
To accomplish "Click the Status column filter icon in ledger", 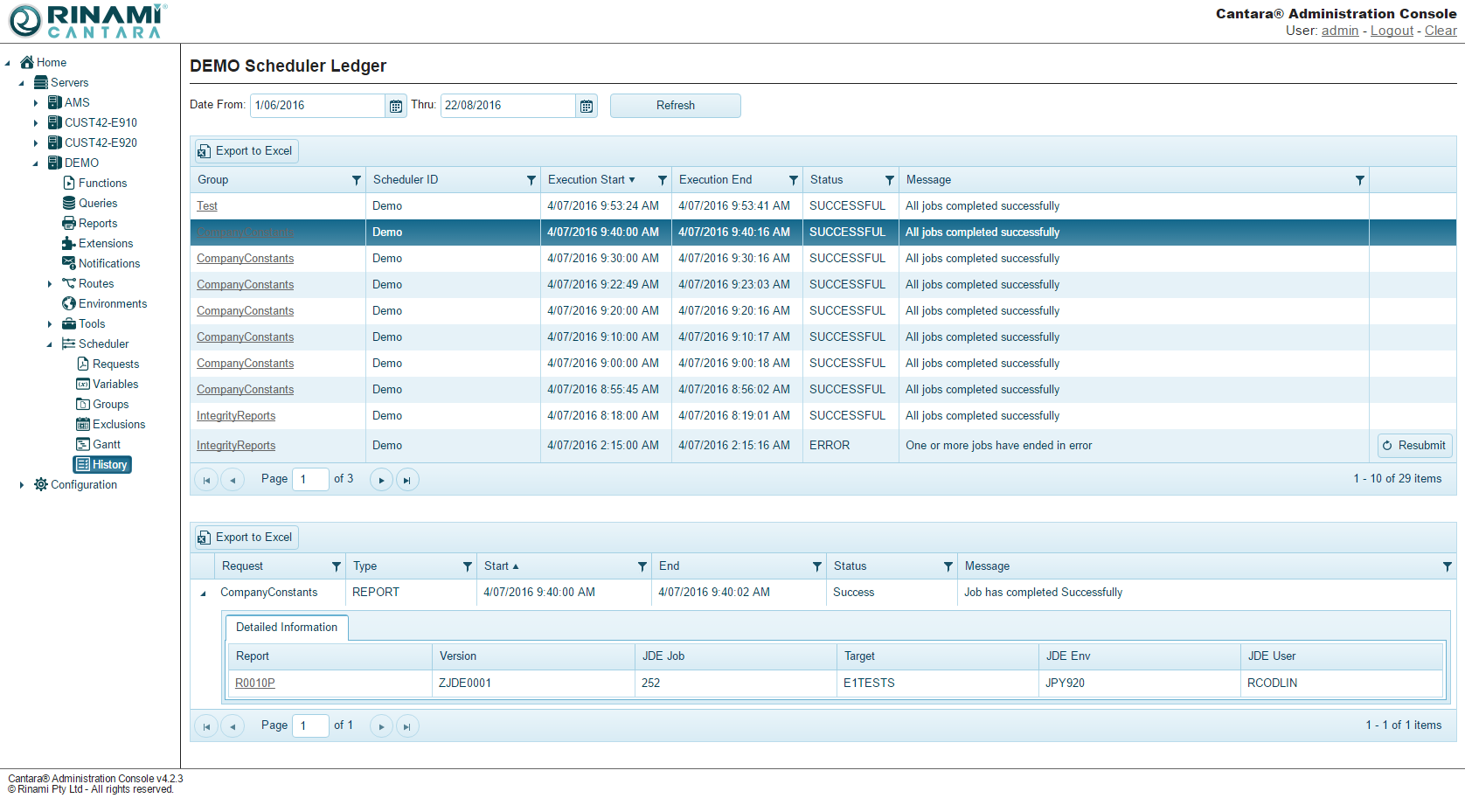I will [x=890, y=180].
